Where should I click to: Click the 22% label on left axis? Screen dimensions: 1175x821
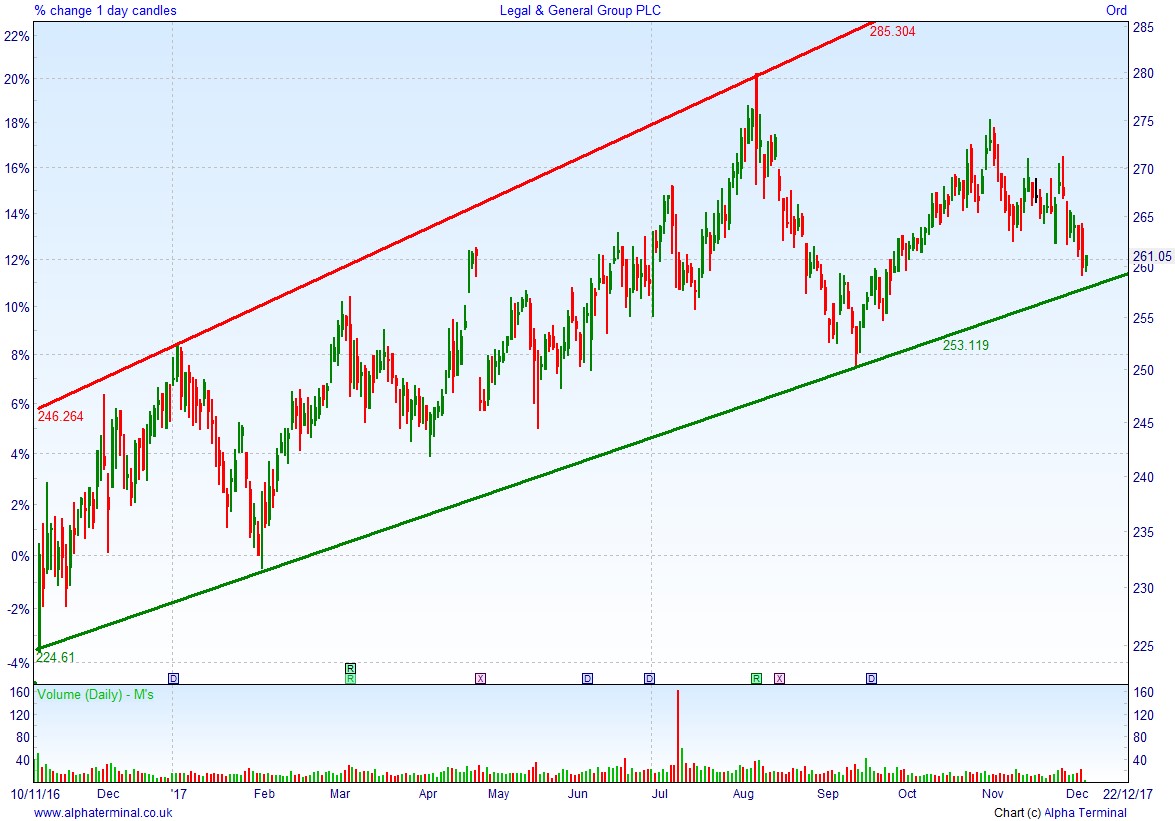point(17,37)
